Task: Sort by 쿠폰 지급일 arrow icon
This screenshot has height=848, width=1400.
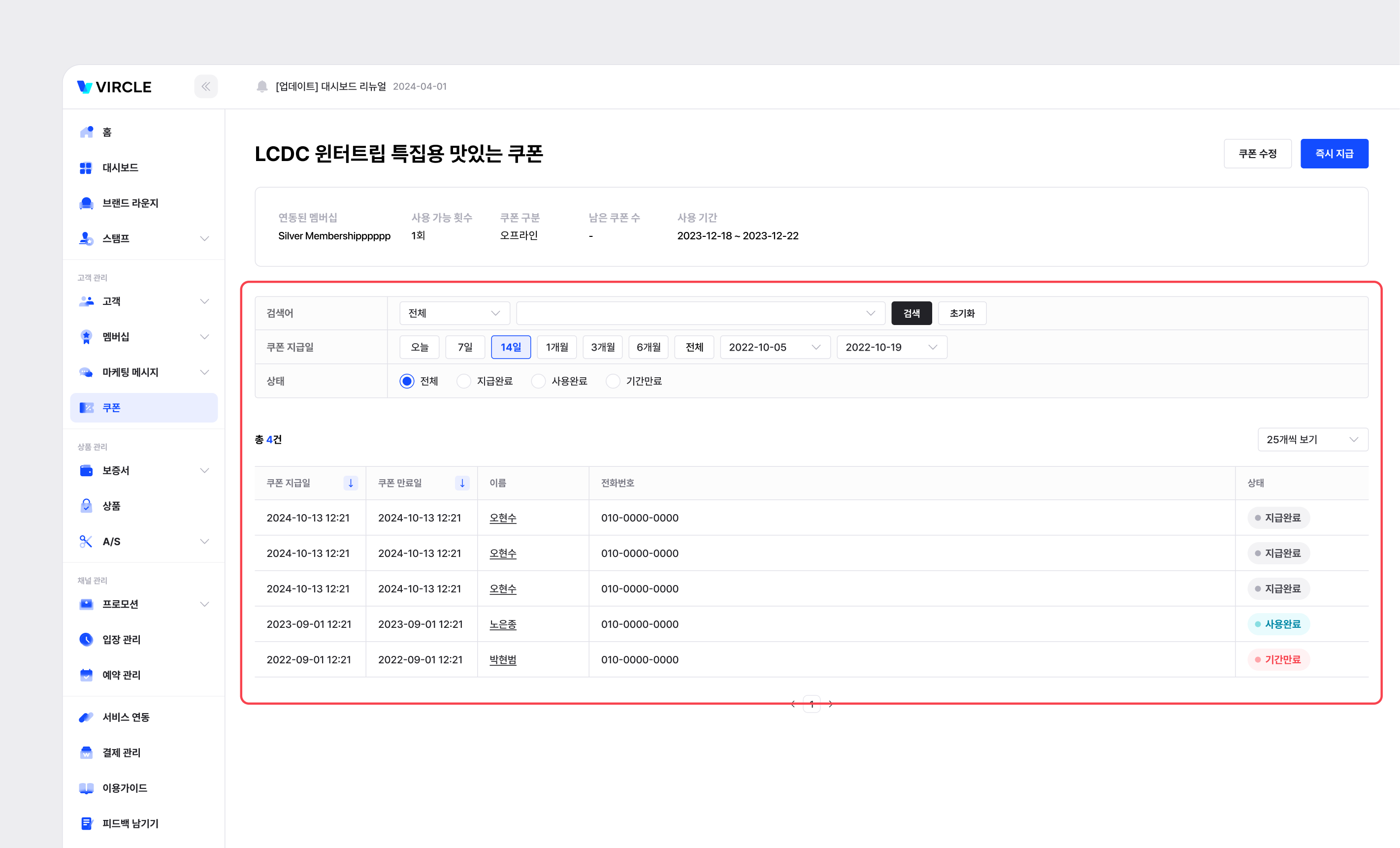Action: coord(351,483)
